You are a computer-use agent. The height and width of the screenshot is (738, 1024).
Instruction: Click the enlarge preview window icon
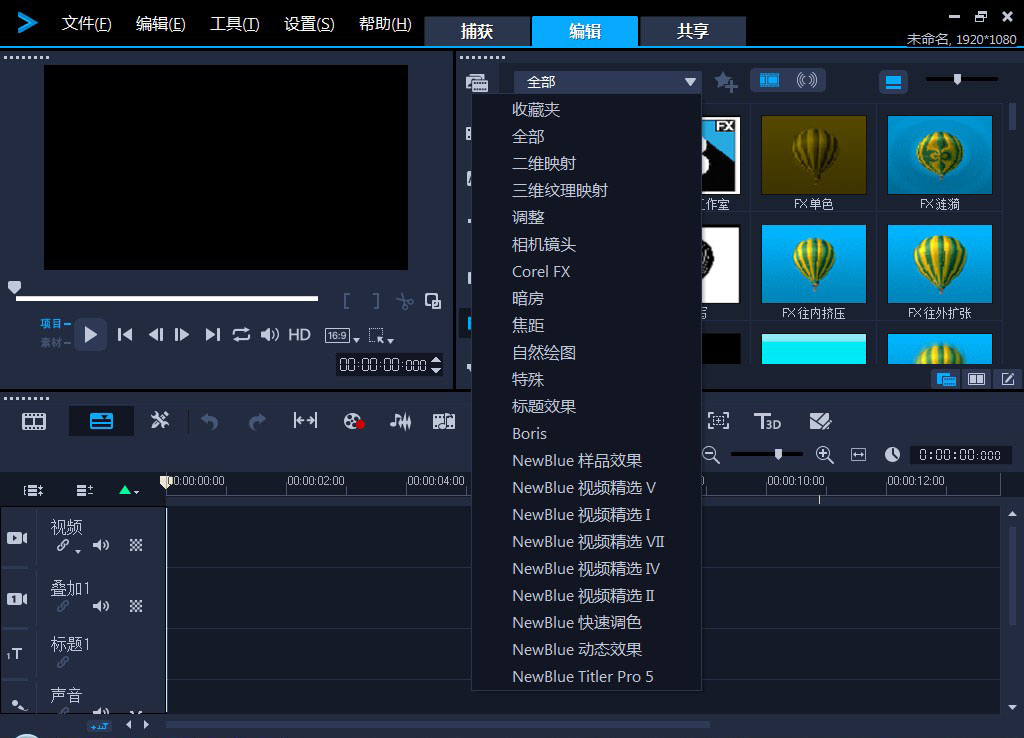coord(433,301)
